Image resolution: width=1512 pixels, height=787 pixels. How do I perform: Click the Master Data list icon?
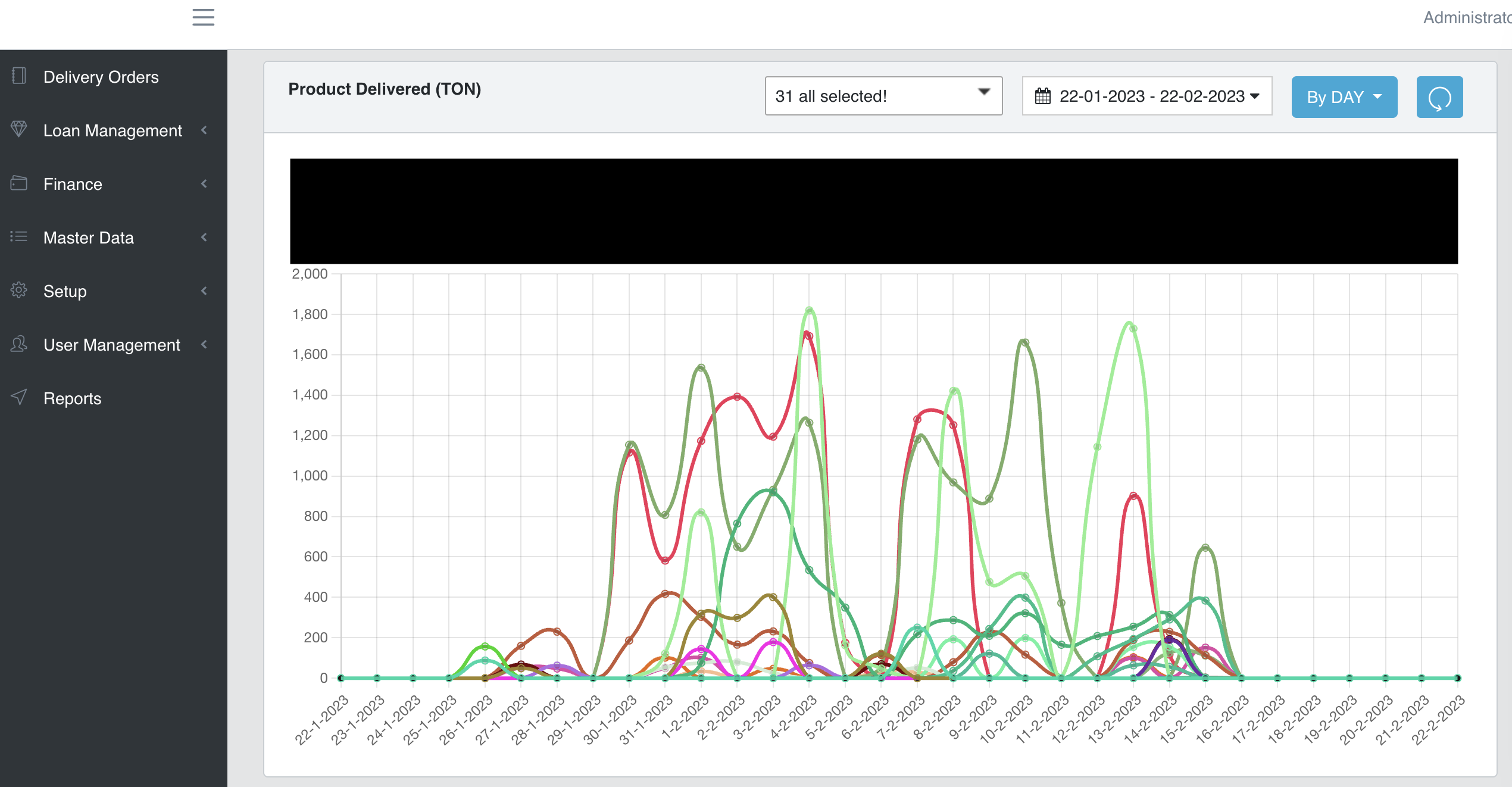click(x=19, y=236)
